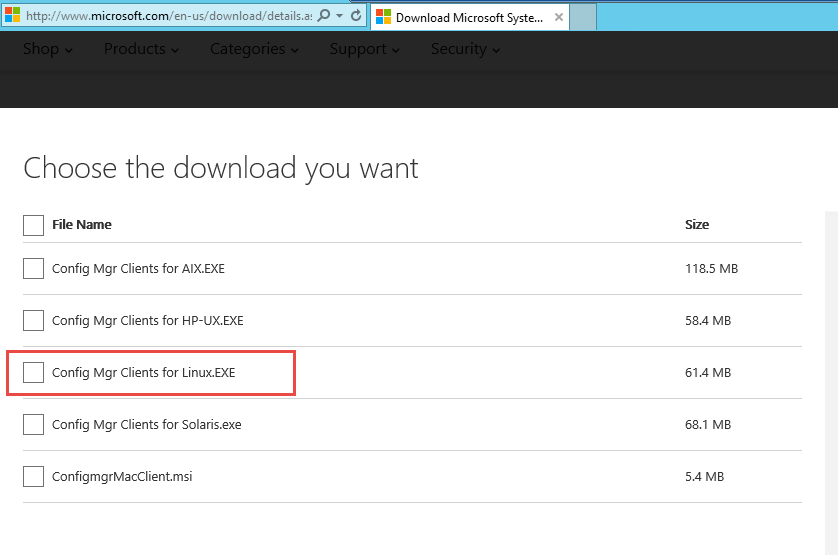Click the 58.4 MB size value
This screenshot has width=838, height=559.
point(708,320)
